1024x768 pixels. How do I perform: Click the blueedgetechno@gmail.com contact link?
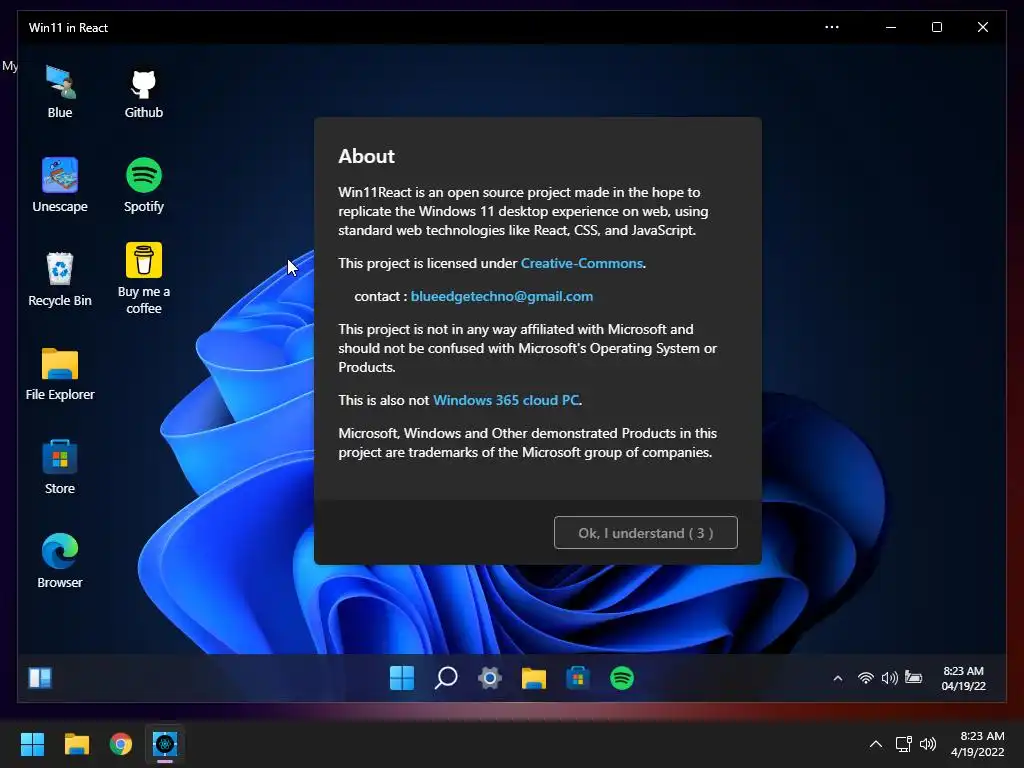502,296
